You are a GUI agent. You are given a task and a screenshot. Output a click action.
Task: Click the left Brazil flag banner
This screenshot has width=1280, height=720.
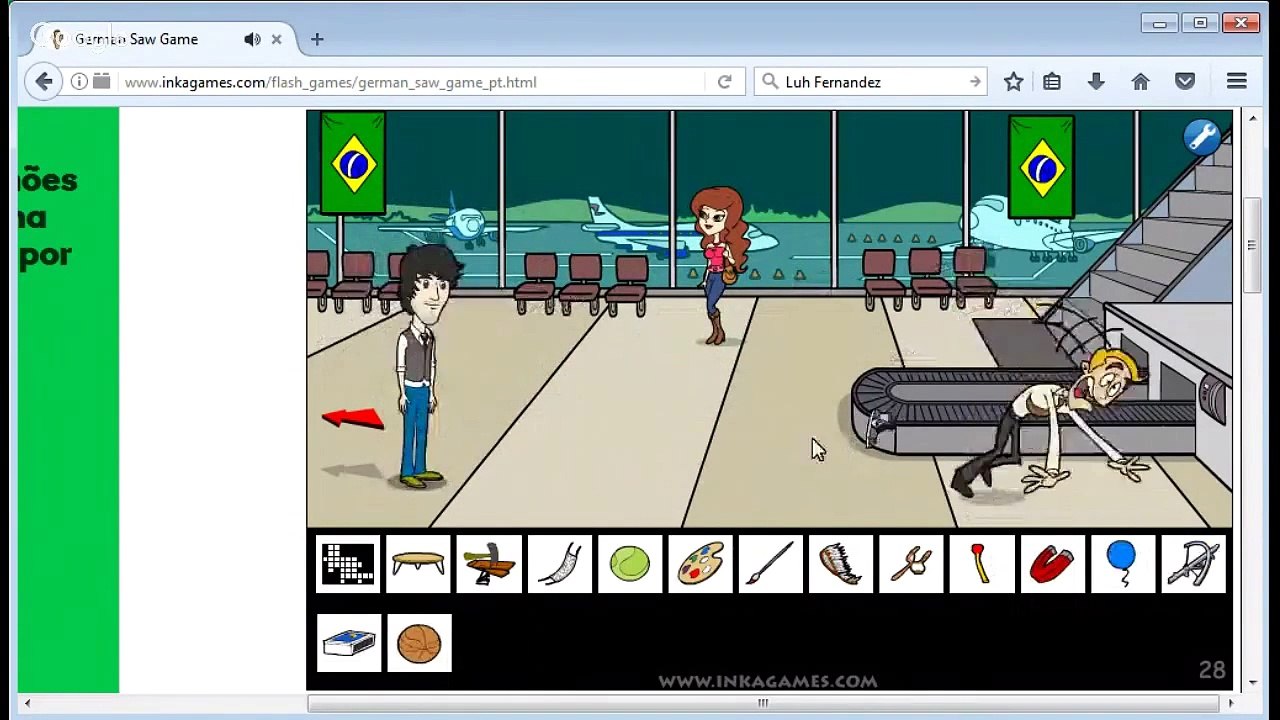coord(353,163)
